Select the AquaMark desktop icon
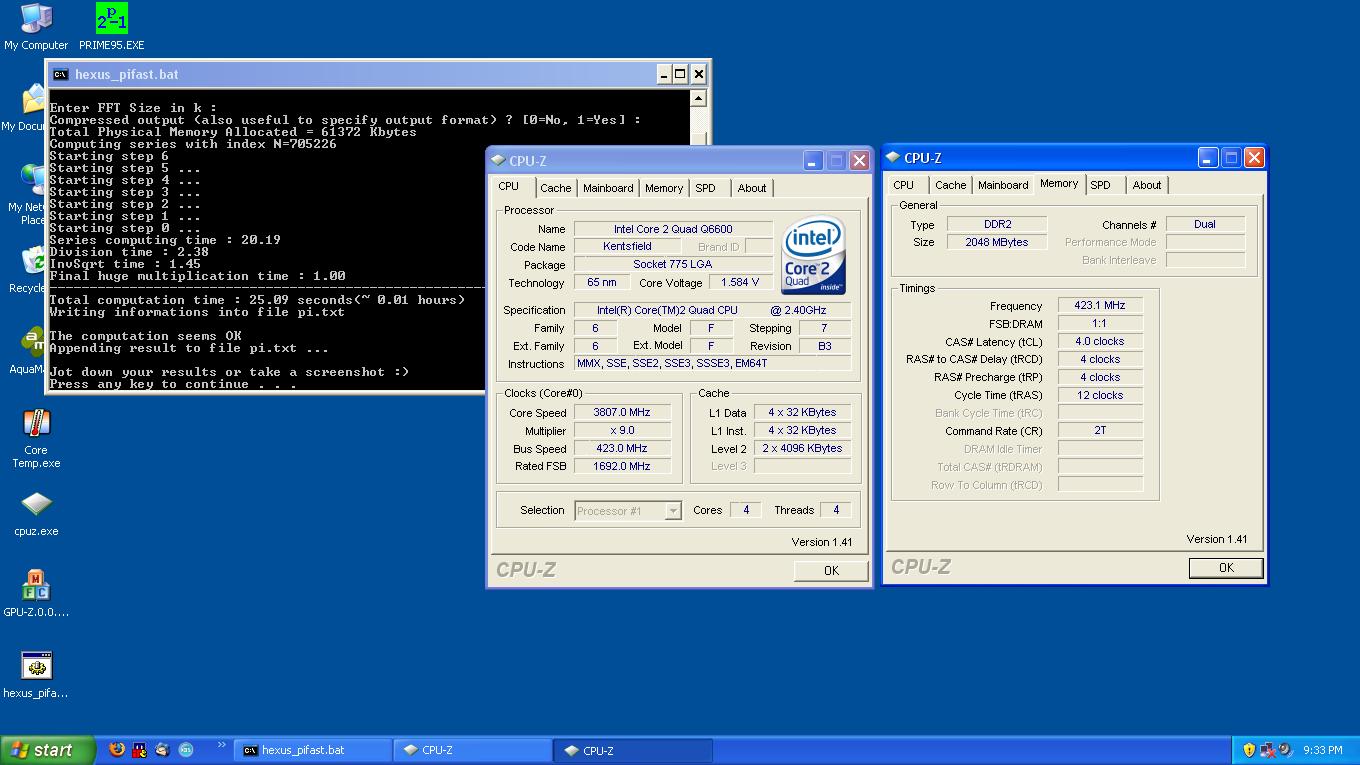Image resolution: width=1360 pixels, height=765 pixels. tap(32, 343)
